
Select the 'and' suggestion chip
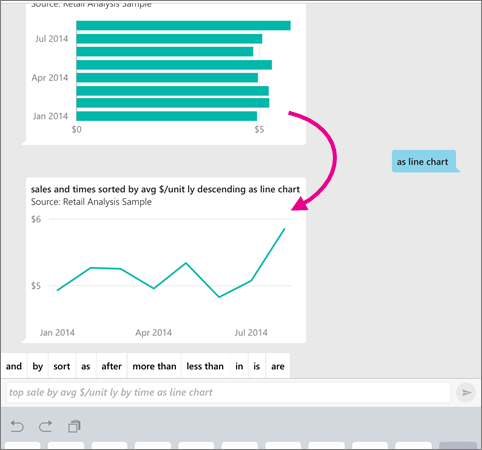click(14, 366)
